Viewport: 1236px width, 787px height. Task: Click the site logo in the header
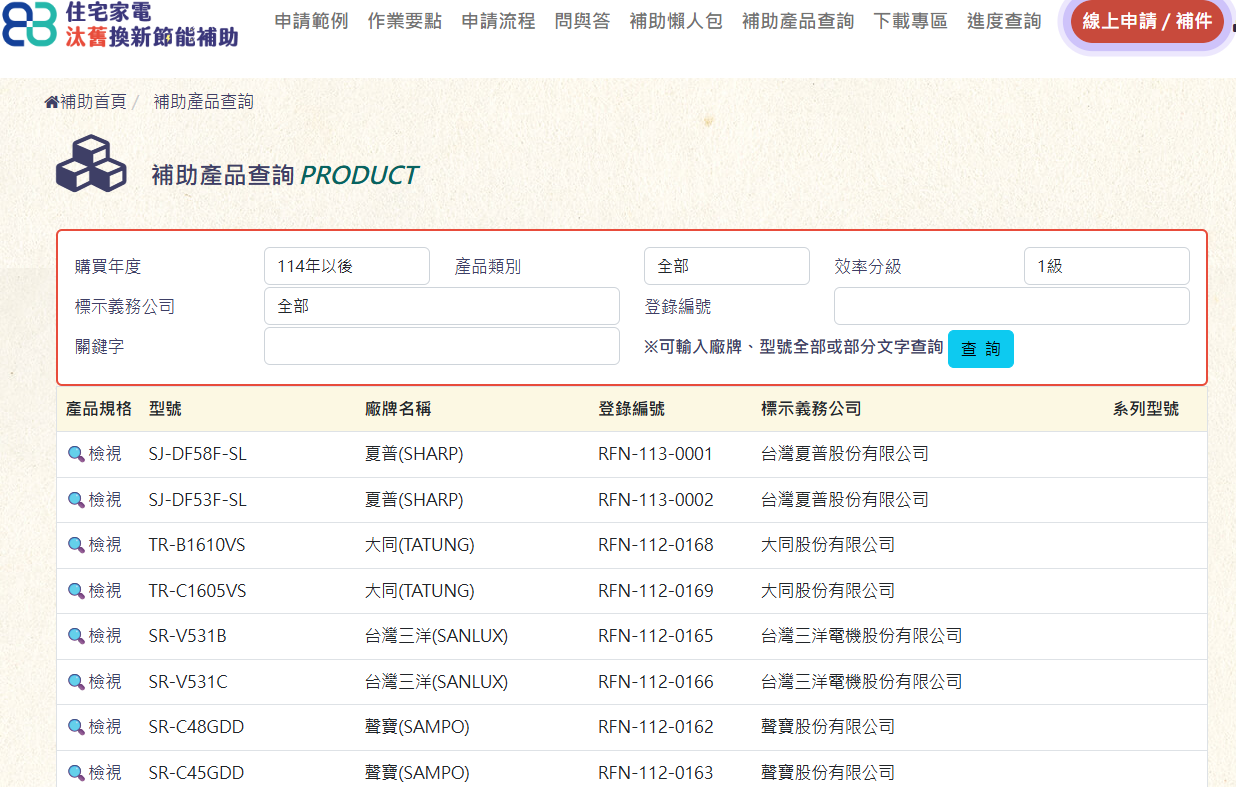pyautogui.click(x=120, y=24)
